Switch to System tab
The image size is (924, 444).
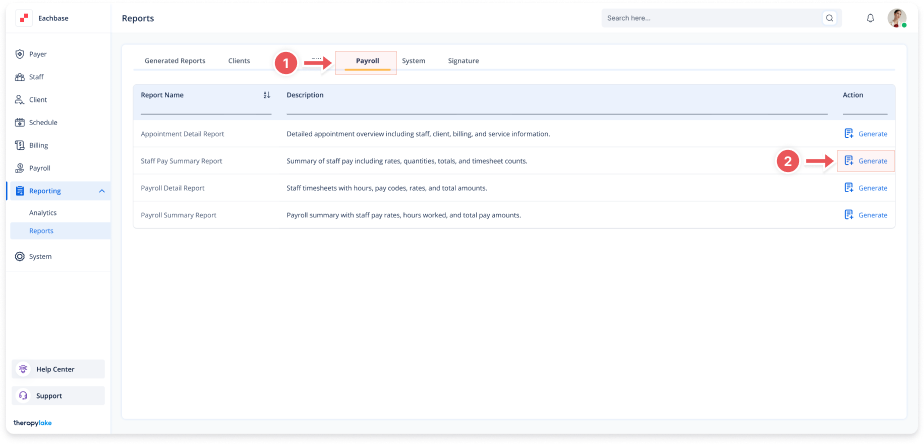click(x=414, y=61)
